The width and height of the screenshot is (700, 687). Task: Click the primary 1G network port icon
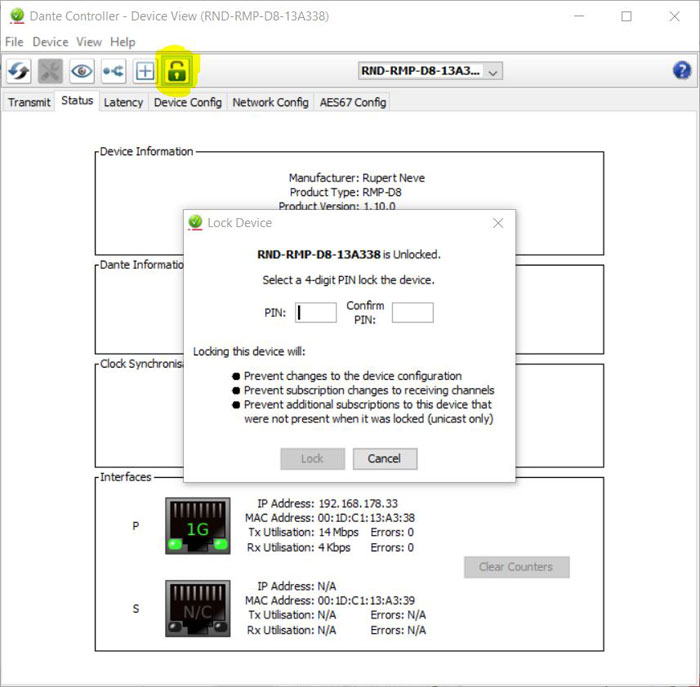tap(197, 526)
